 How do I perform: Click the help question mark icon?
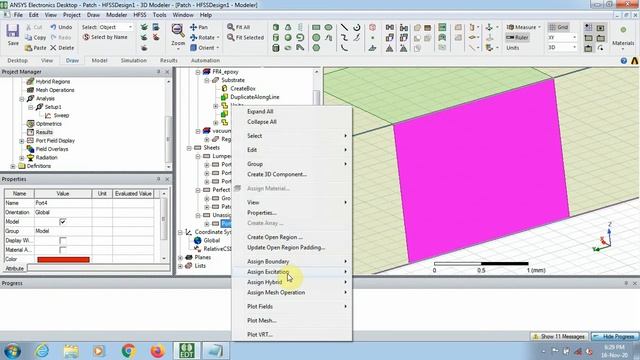point(624,60)
